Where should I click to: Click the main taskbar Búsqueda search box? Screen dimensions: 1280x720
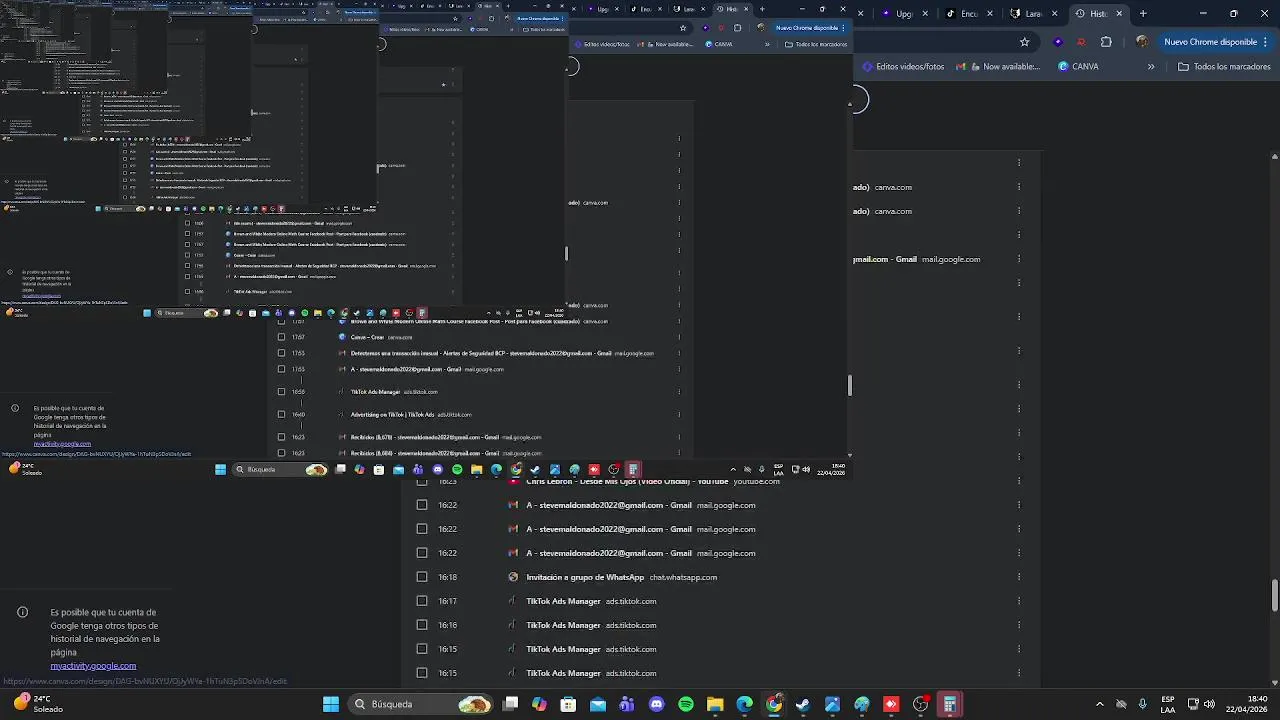tap(421, 704)
